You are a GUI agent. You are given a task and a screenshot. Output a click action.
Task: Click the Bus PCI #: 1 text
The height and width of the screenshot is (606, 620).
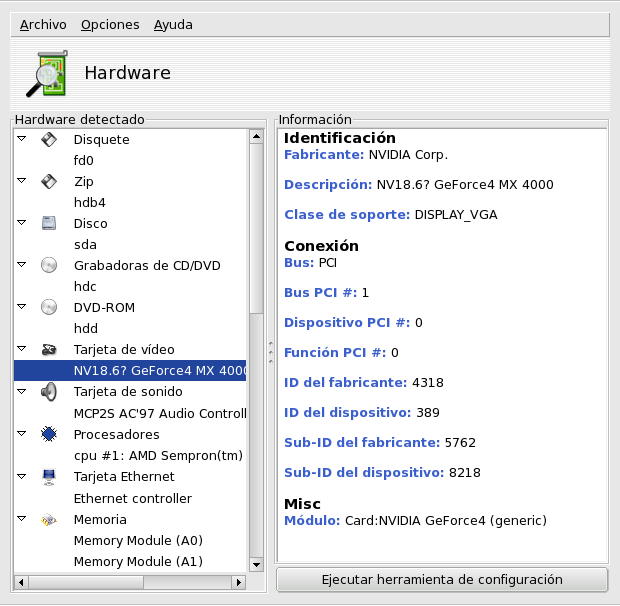[x=326, y=293]
